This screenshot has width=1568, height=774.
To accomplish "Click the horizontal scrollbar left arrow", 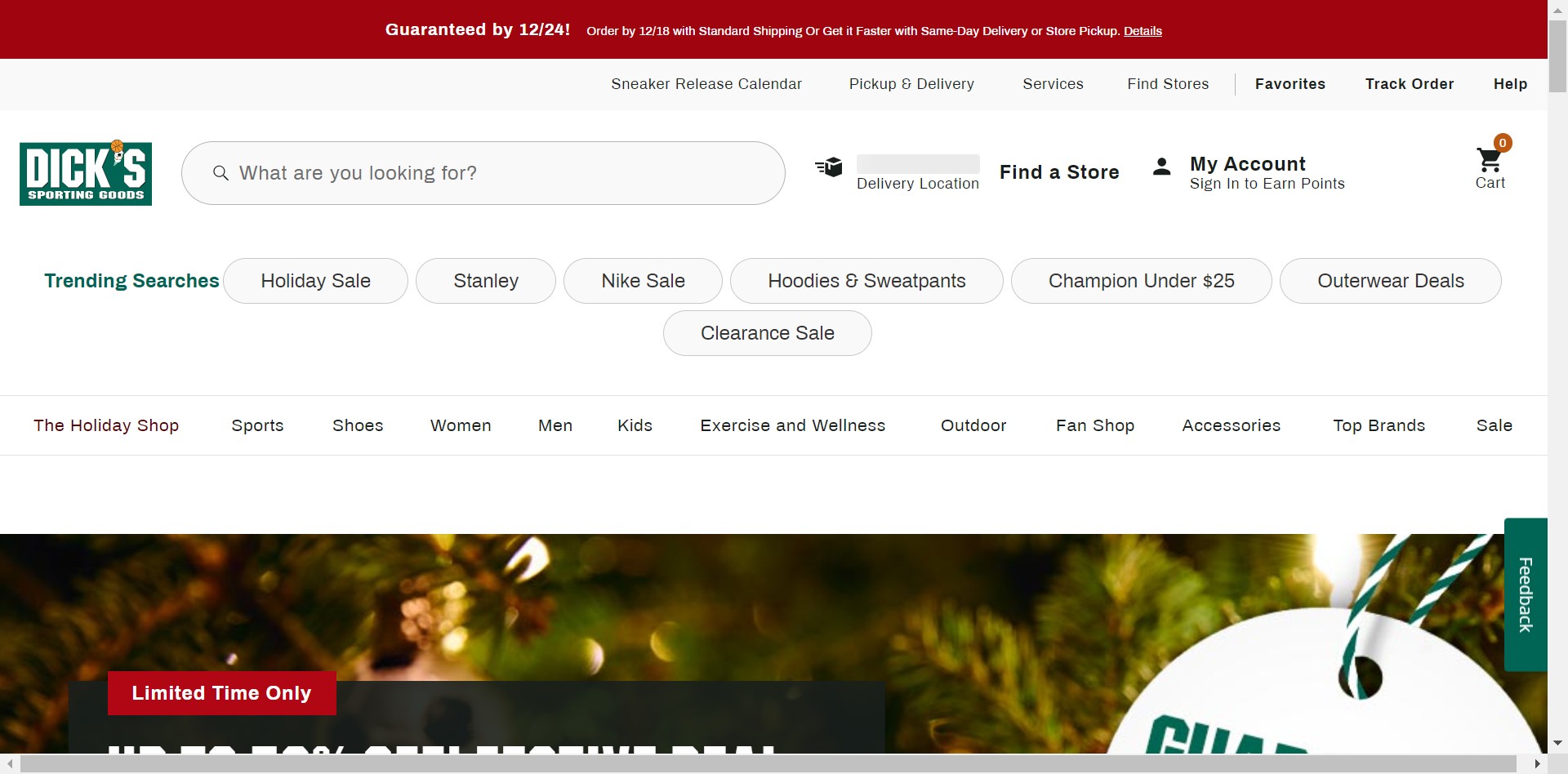I will click(x=10, y=764).
